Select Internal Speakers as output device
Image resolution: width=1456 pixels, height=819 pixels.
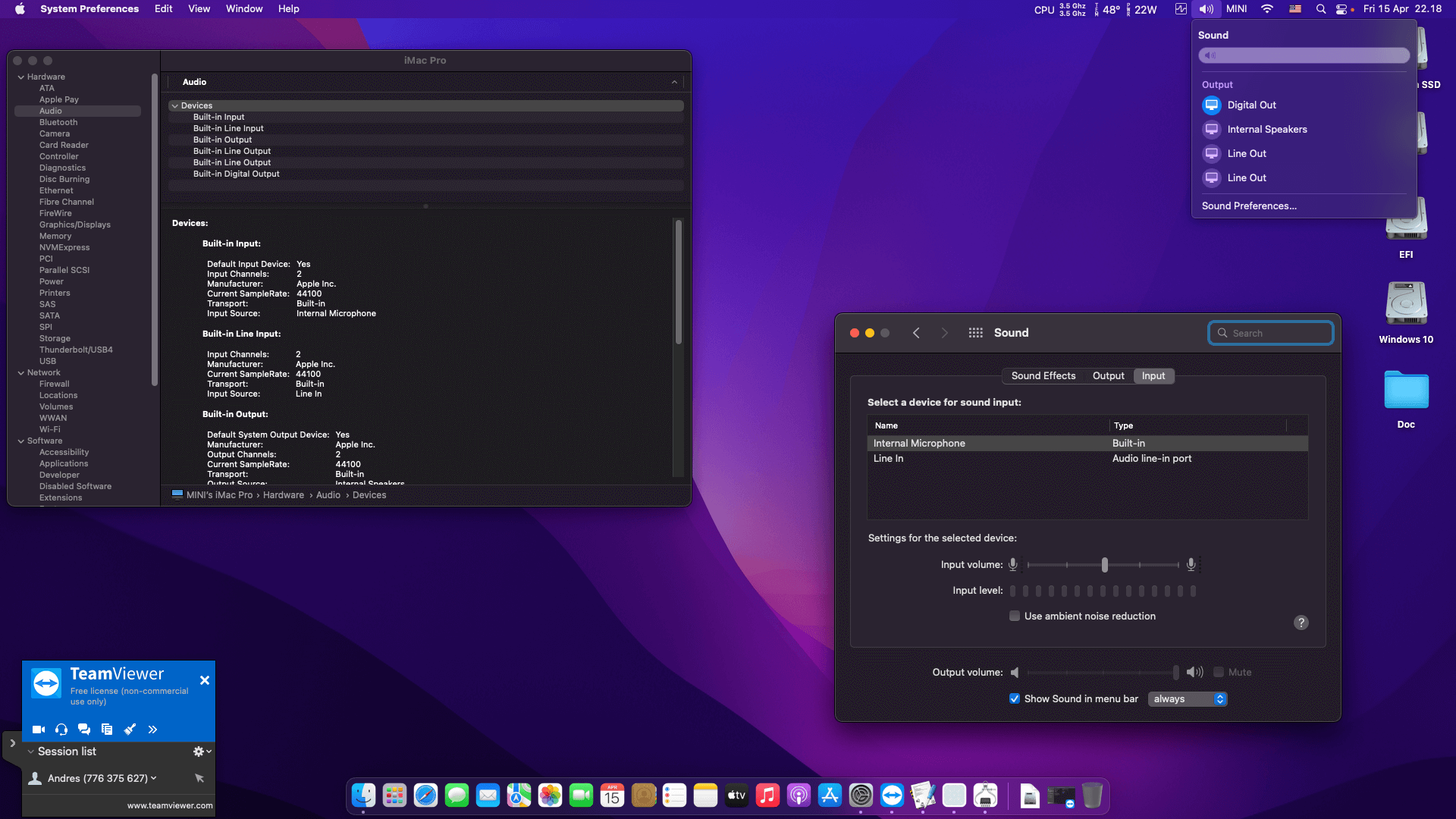(1266, 129)
